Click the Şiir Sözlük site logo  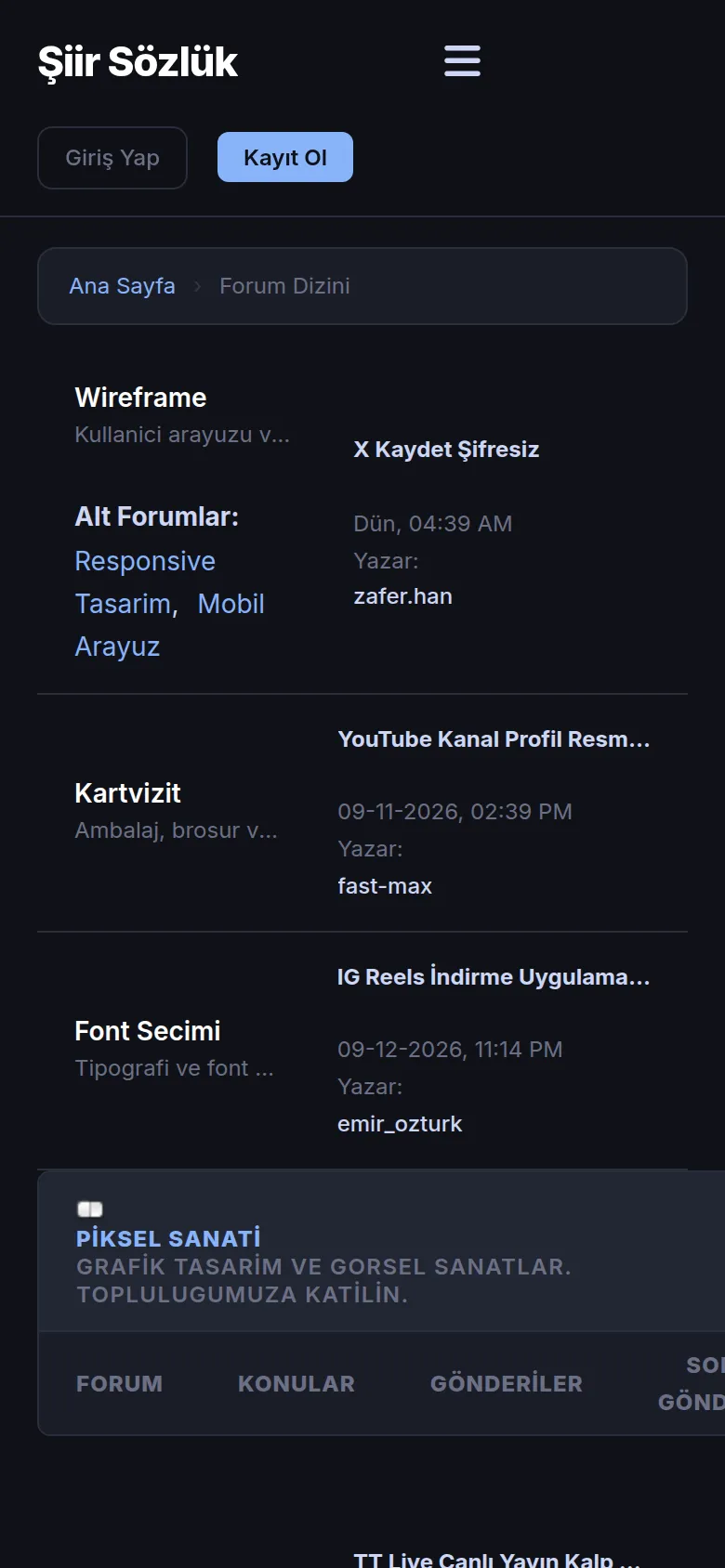[x=138, y=62]
